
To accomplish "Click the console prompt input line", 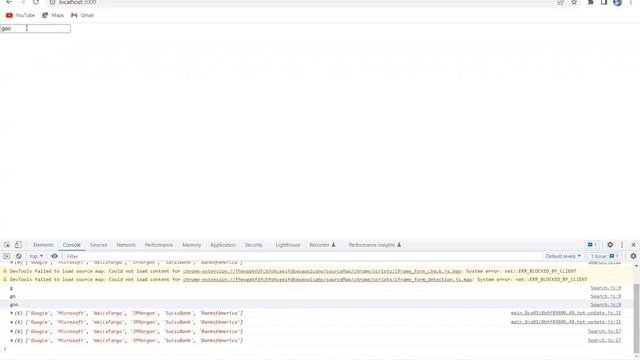I will pos(318,349).
